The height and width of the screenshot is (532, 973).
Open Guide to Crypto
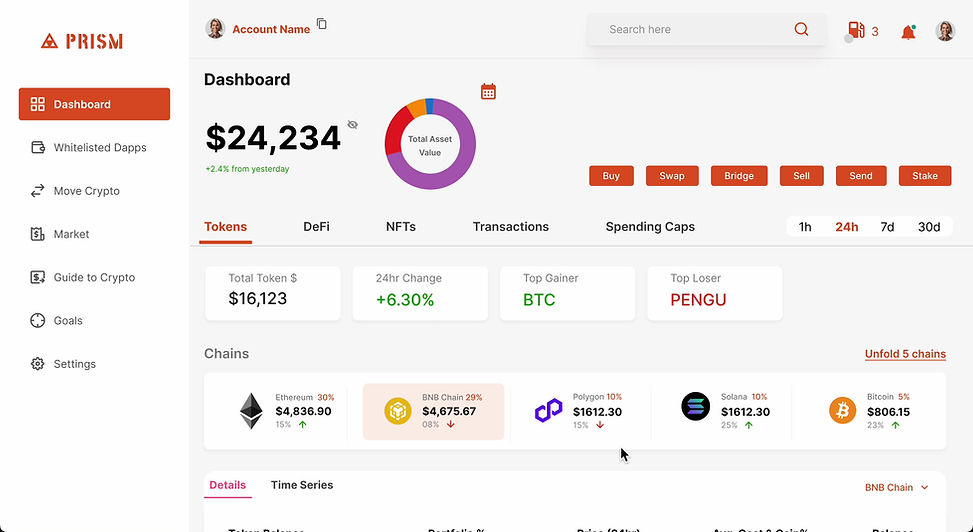83,277
